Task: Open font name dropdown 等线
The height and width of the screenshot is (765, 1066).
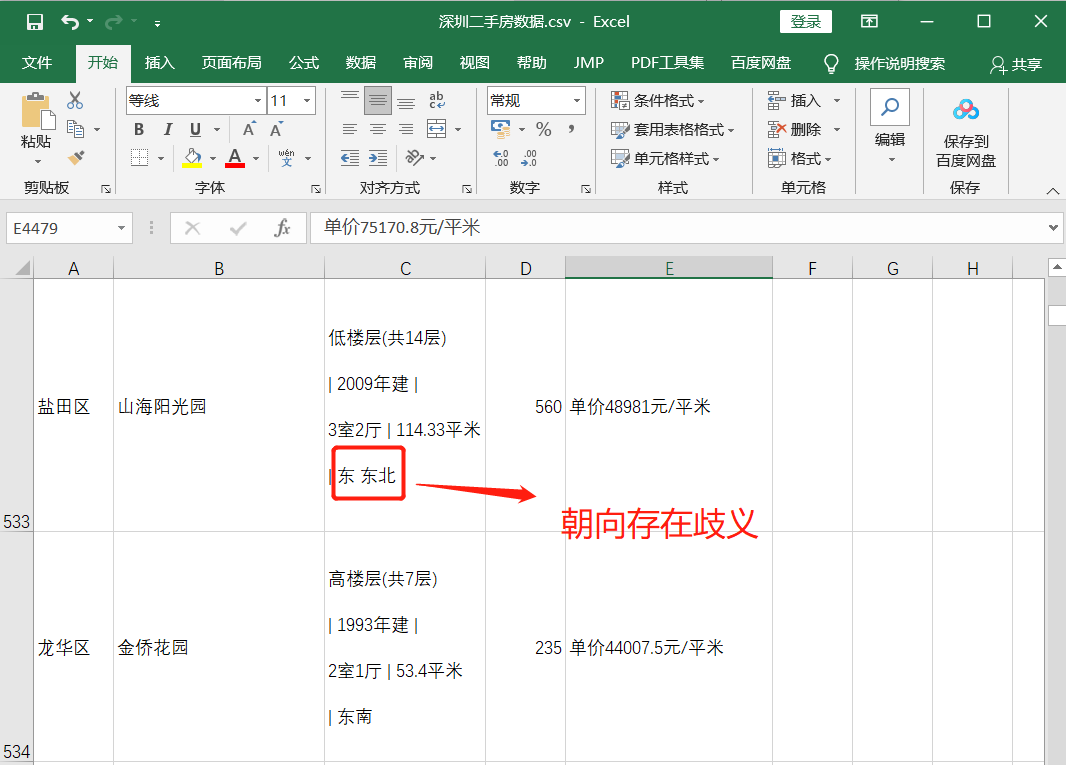Action: click(x=258, y=101)
